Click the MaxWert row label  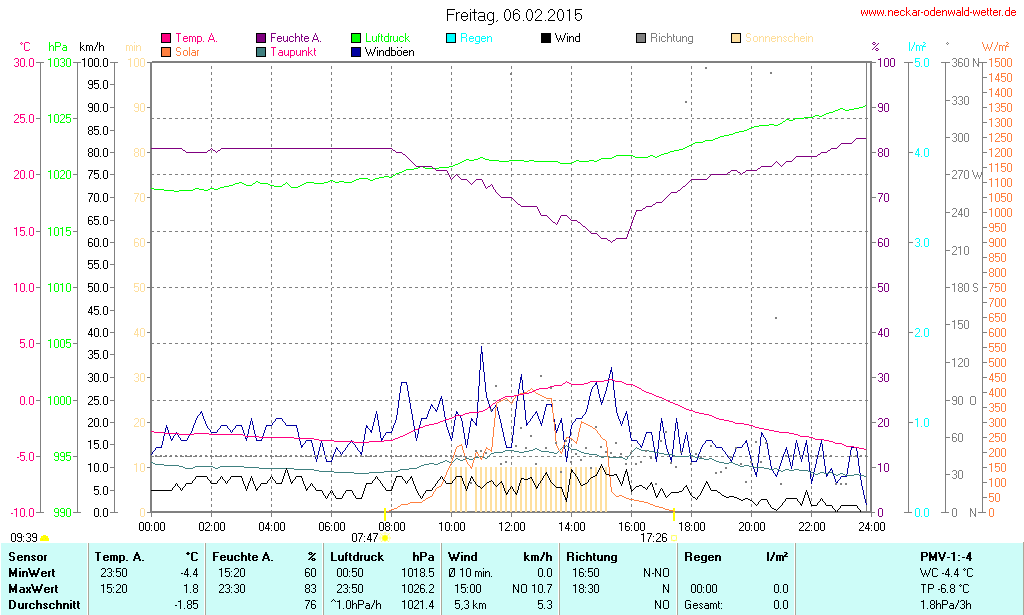(35, 589)
